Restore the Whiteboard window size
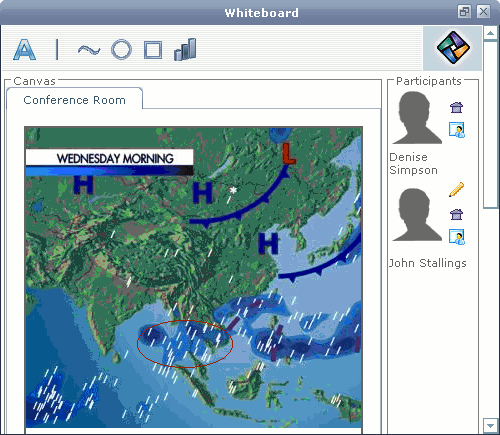Screen dimensions: 500x435 (464, 12)
